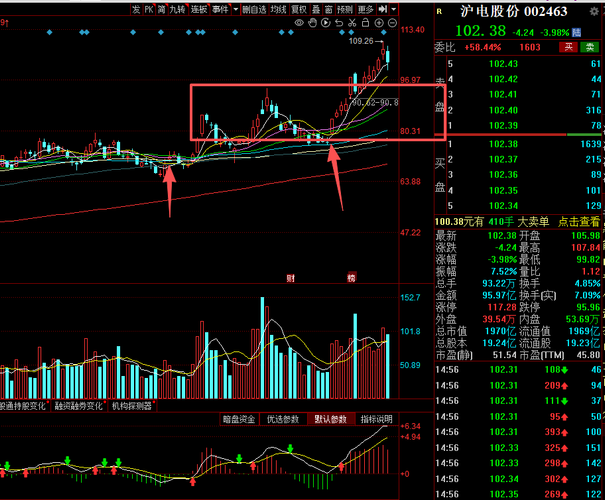Open the 更多 more menu
Screen dimensions: 605x500
[366, 9]
